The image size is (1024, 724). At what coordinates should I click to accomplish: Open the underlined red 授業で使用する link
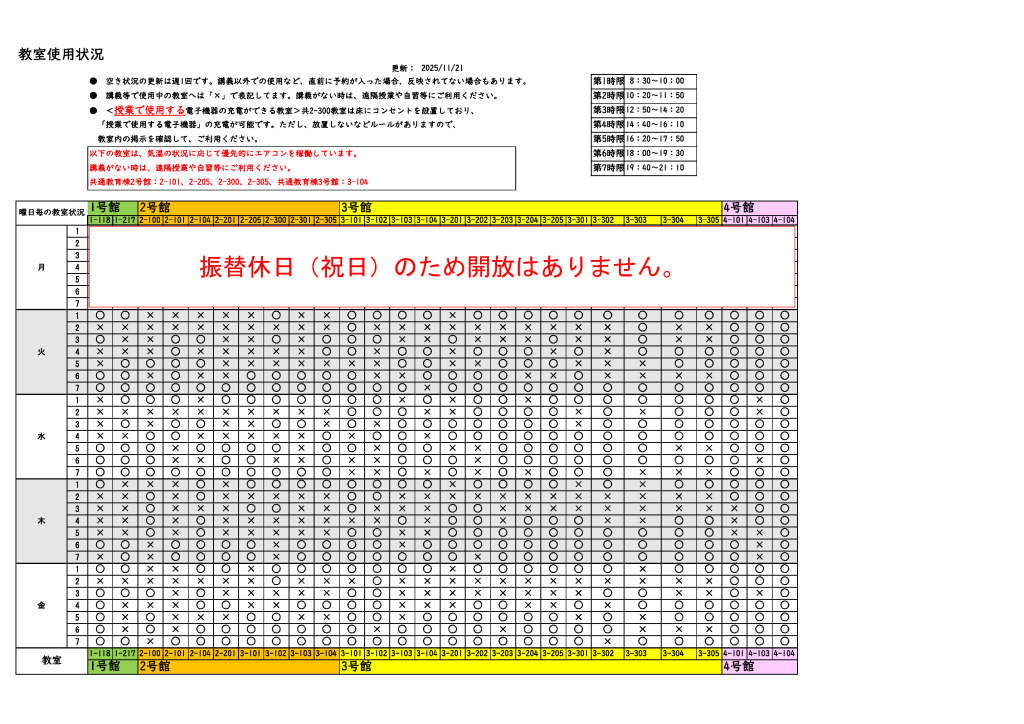149,110
